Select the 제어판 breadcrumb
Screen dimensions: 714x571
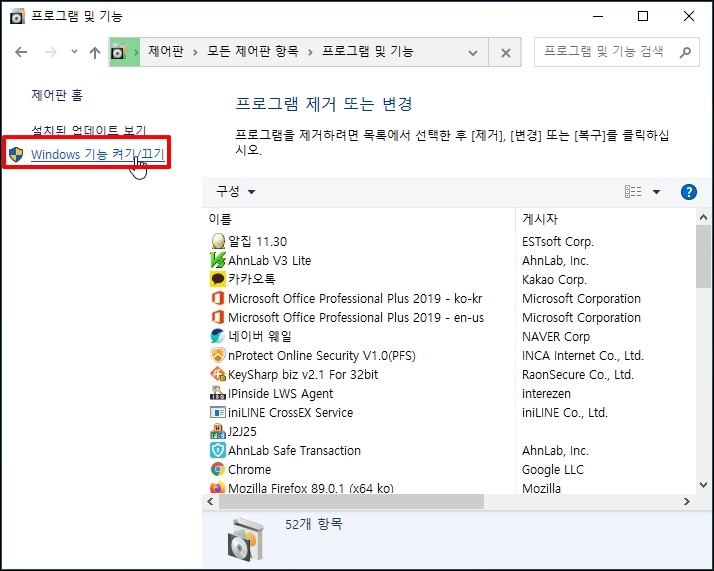(x=166, y=51)
